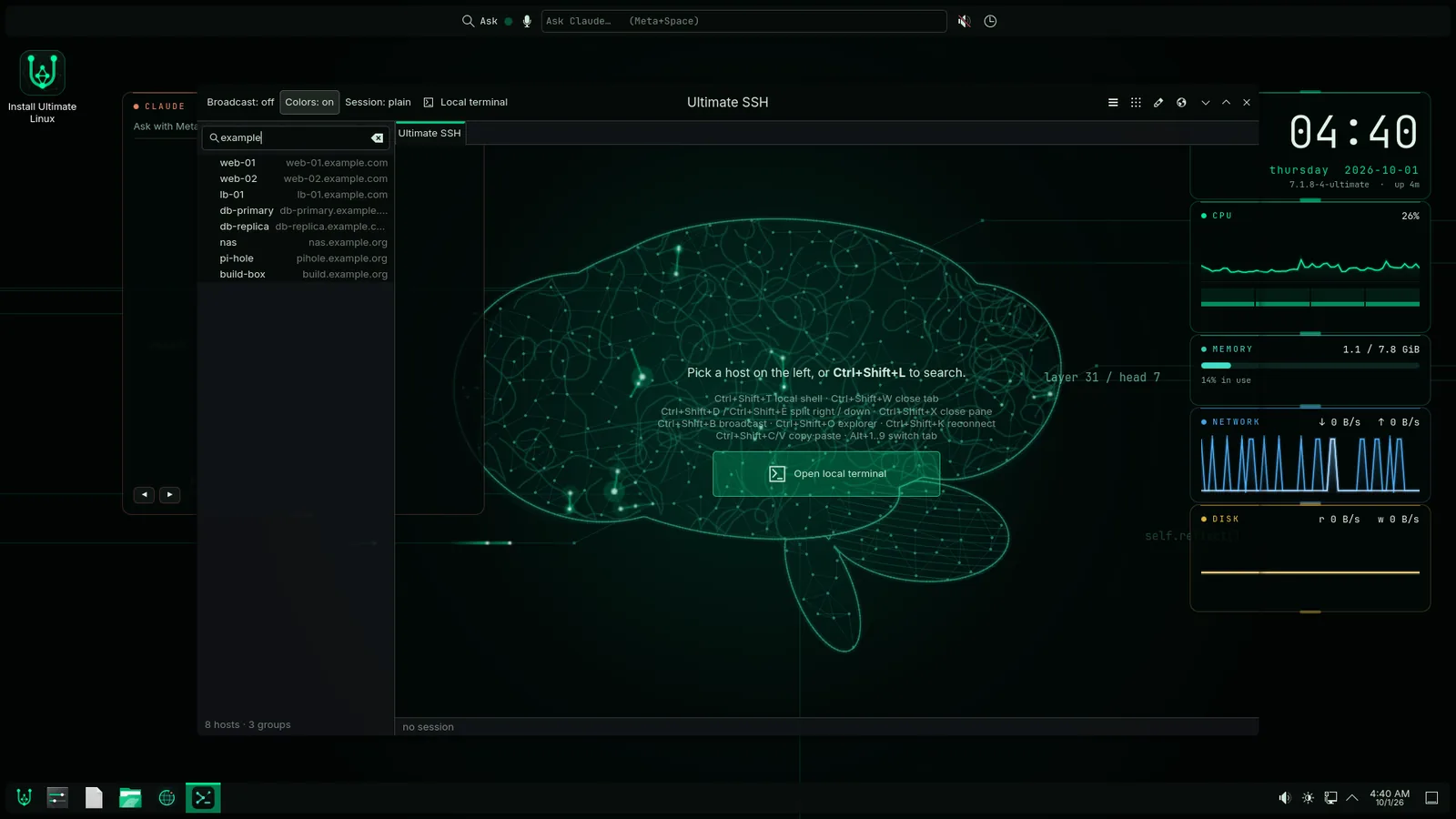Click the show desktop icon in taskbar

[x=1431, y=798]
